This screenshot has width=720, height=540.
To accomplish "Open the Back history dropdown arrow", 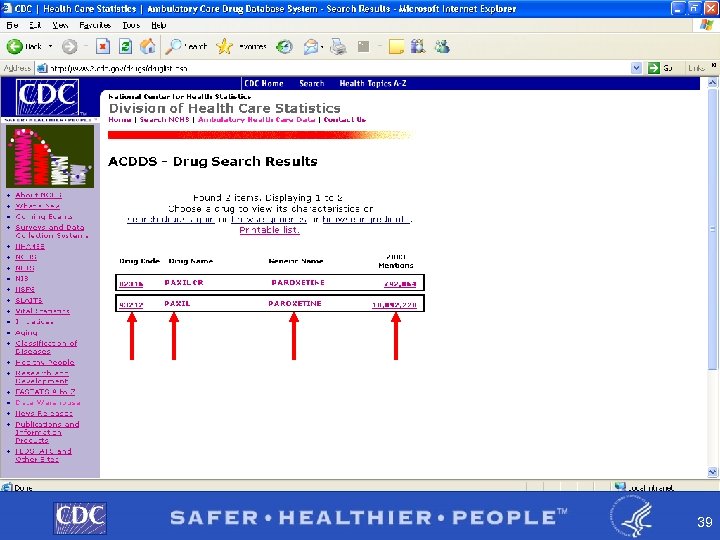I will pyautogui.click(x=50, y=46).
